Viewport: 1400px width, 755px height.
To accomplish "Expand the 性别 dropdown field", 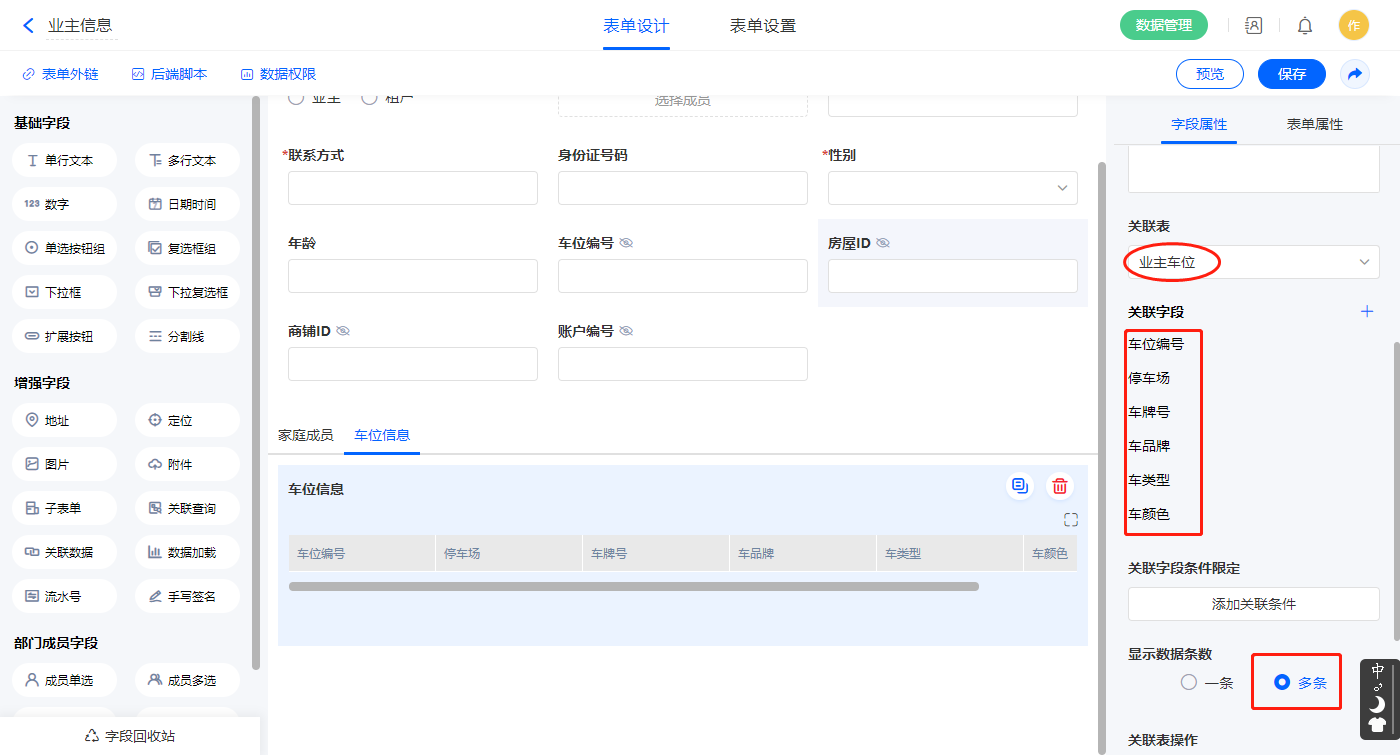I will (952, 188).
